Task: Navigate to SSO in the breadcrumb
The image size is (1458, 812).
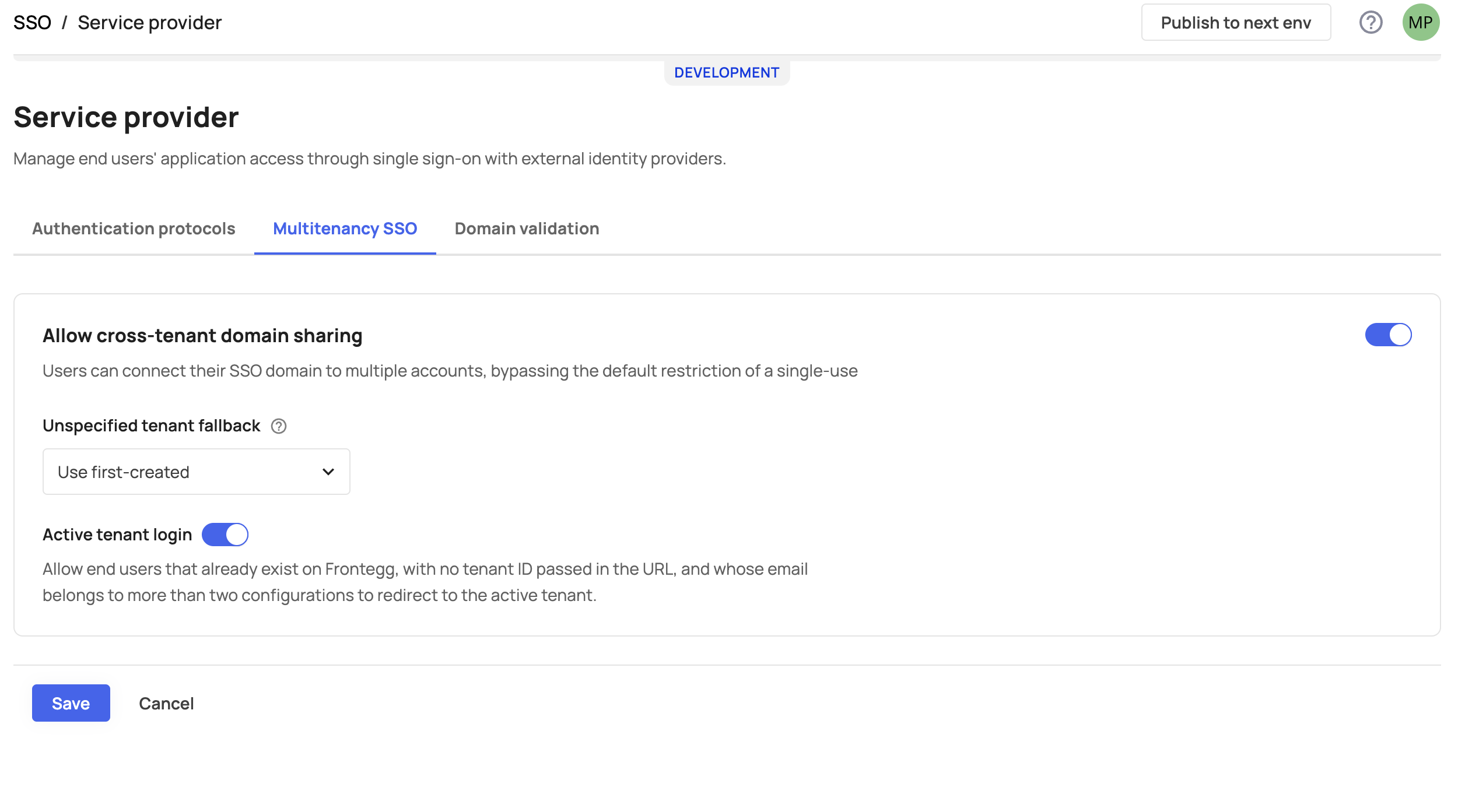Action: (x=32, y=23)
